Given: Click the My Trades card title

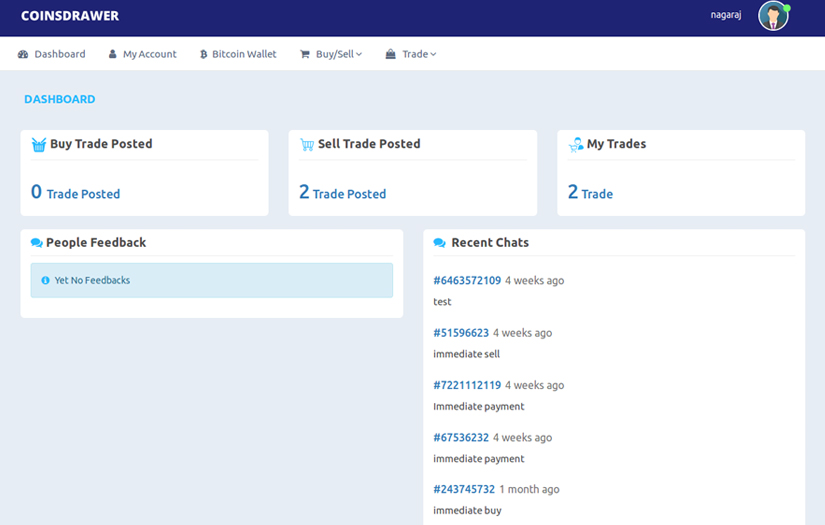Looking at the screenshot, I should [x=616, y=144].
